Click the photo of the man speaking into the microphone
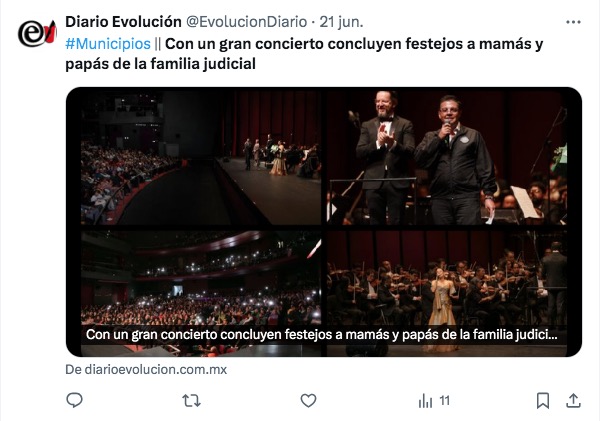Screen dimensions: 600x421 click(447, 158)
